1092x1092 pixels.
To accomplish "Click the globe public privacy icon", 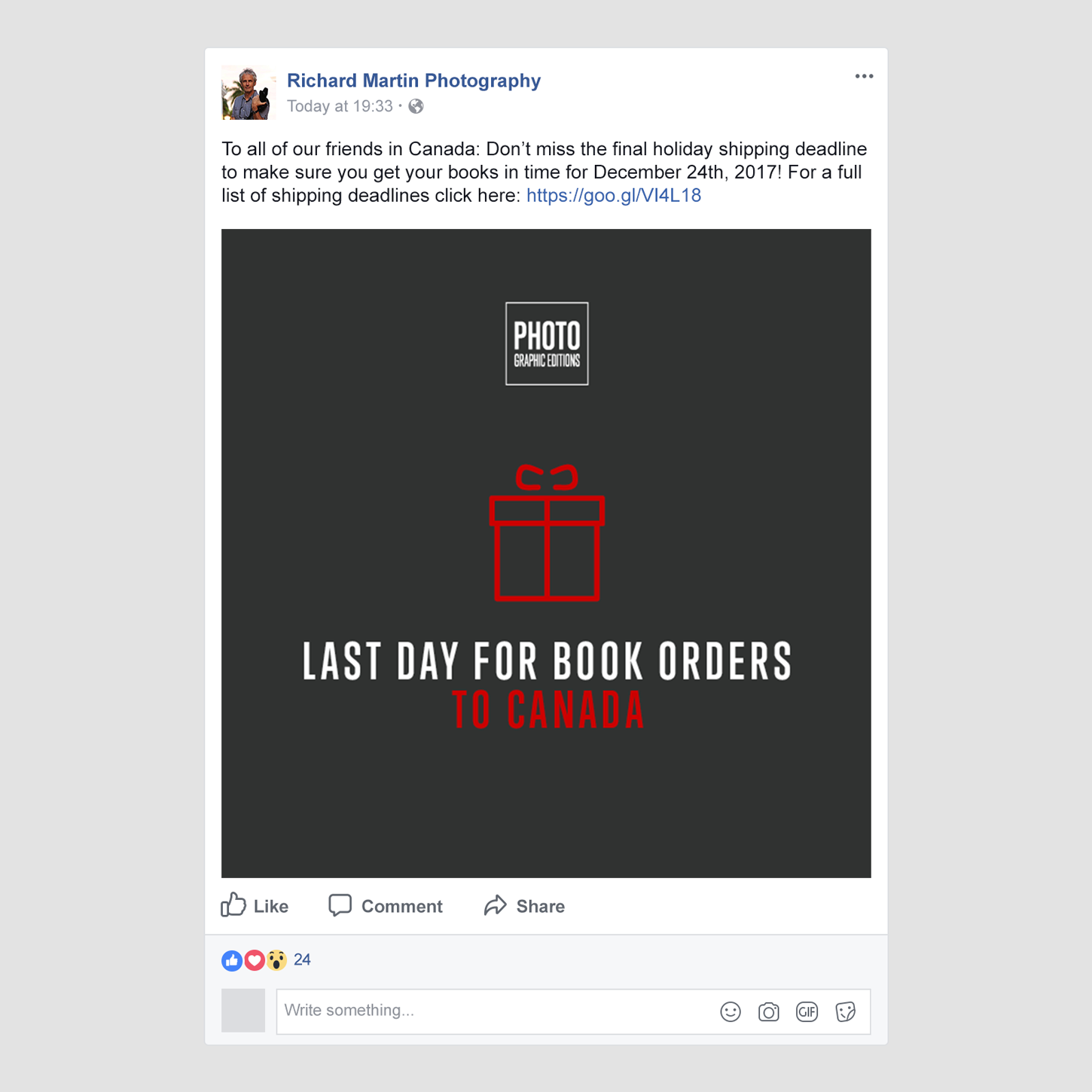I will click(416, 107).
